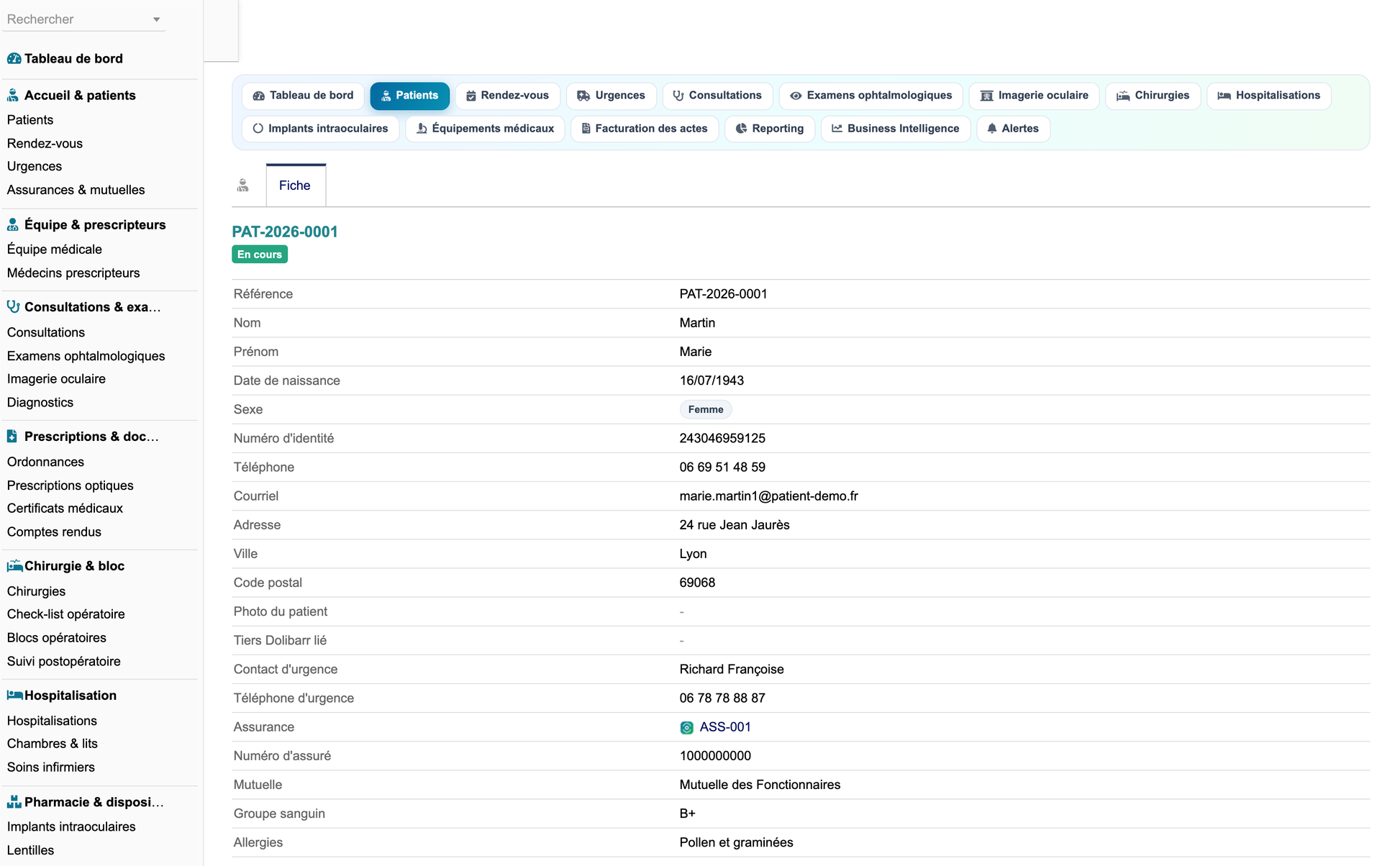Click the Mutuelle des Fonctionnaires value
This screenshot has width=1400, height=866.
coord(760,785)
